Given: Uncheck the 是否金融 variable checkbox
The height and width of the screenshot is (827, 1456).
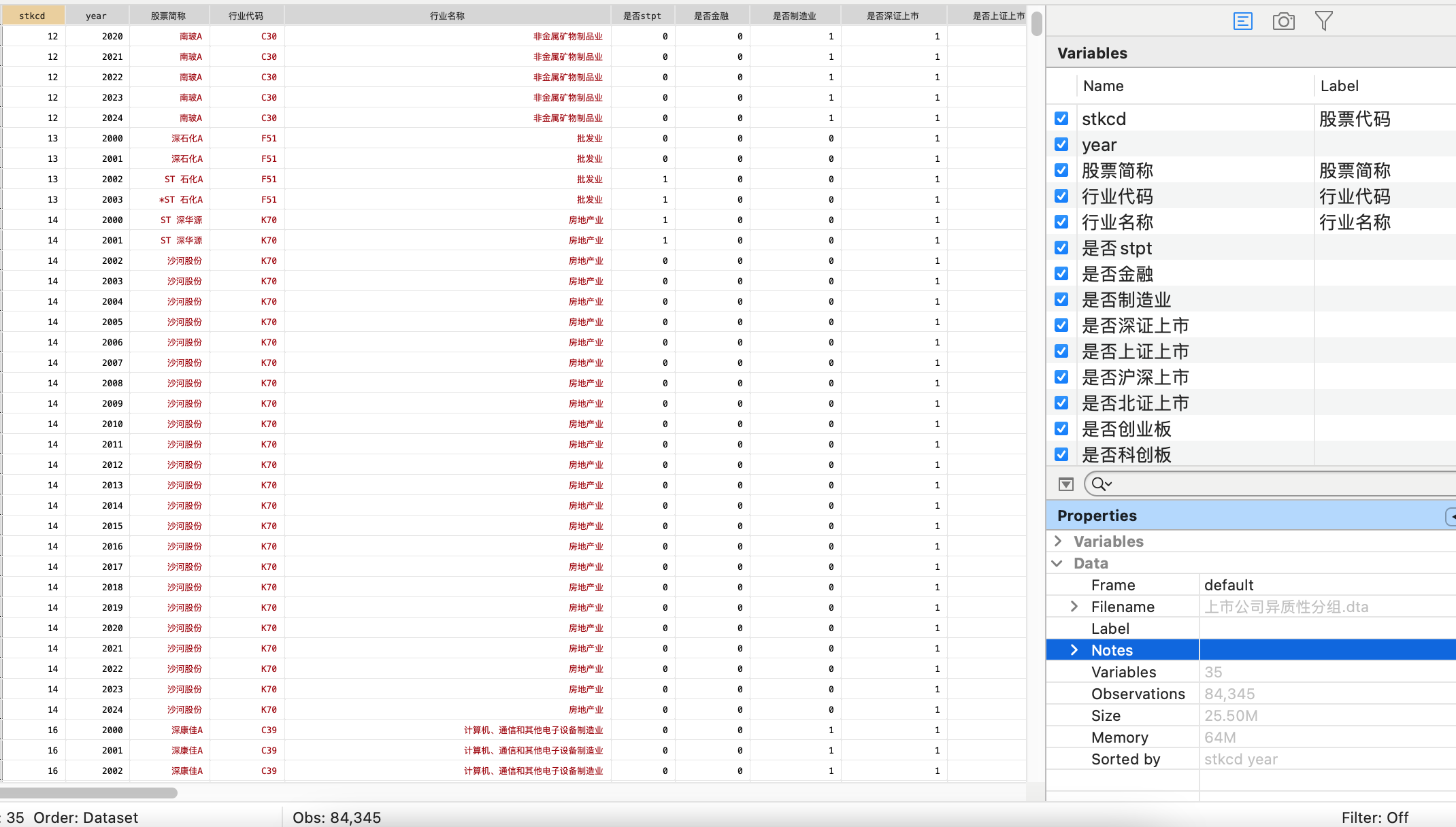Looking at the screenshot, I should (1061, 274).
